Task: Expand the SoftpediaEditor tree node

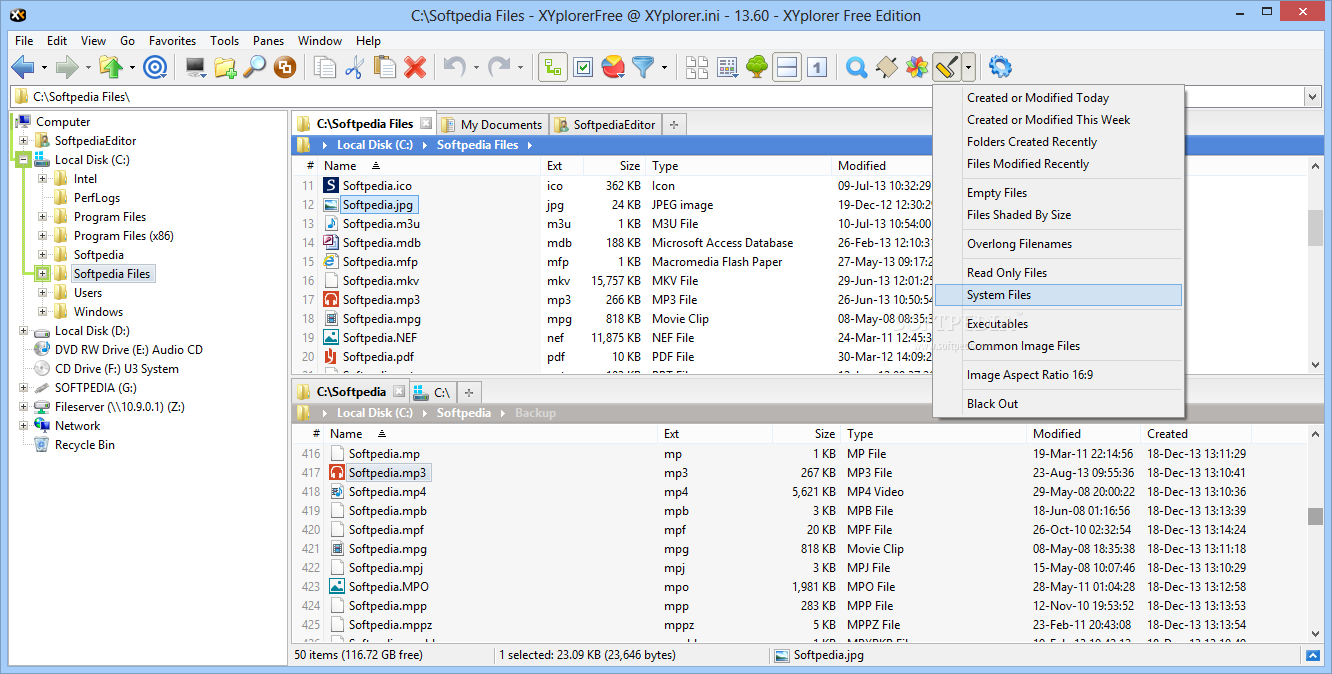Action: point(23,141)
